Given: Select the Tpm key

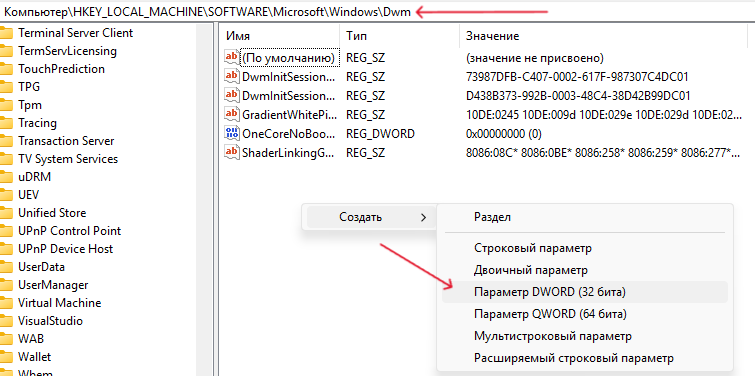Looking at the screenshot, I should pyautogui.click(x=30, y=105).
